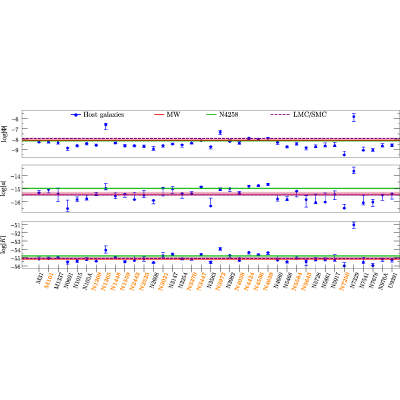Click the N7329 outlier point in bottom panel
This screenshot has height=400, width=400.
coord(354,225)
